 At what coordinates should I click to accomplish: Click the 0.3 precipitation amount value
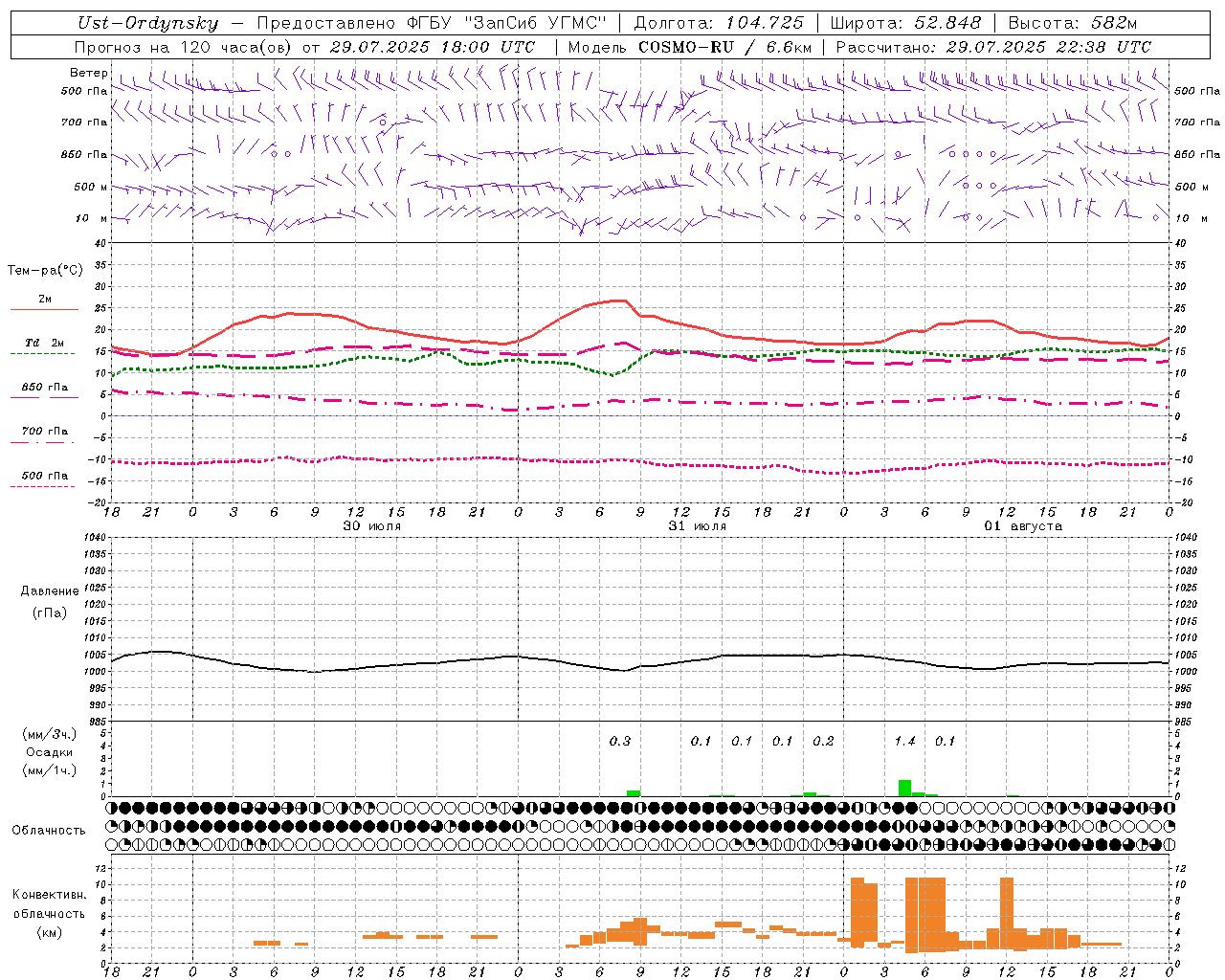click(x=620, y=741)
